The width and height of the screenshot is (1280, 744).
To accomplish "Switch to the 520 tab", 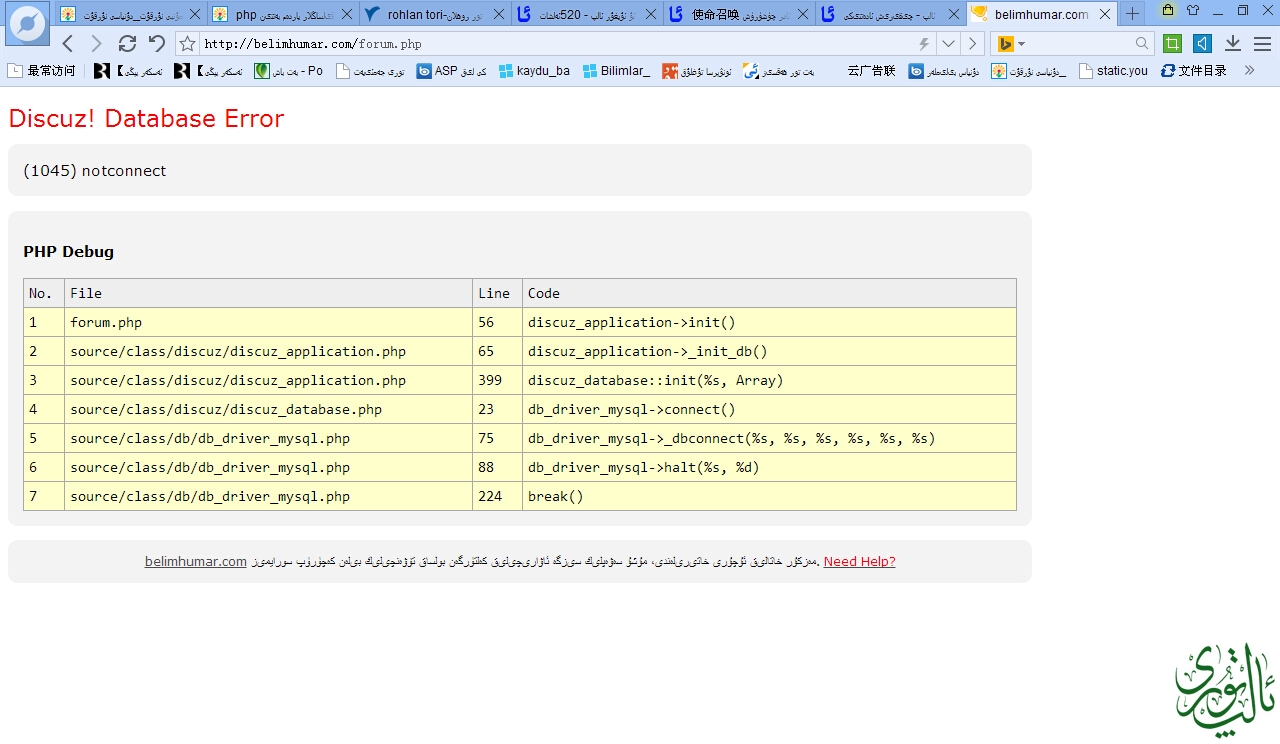I will (x=587, y=14).
